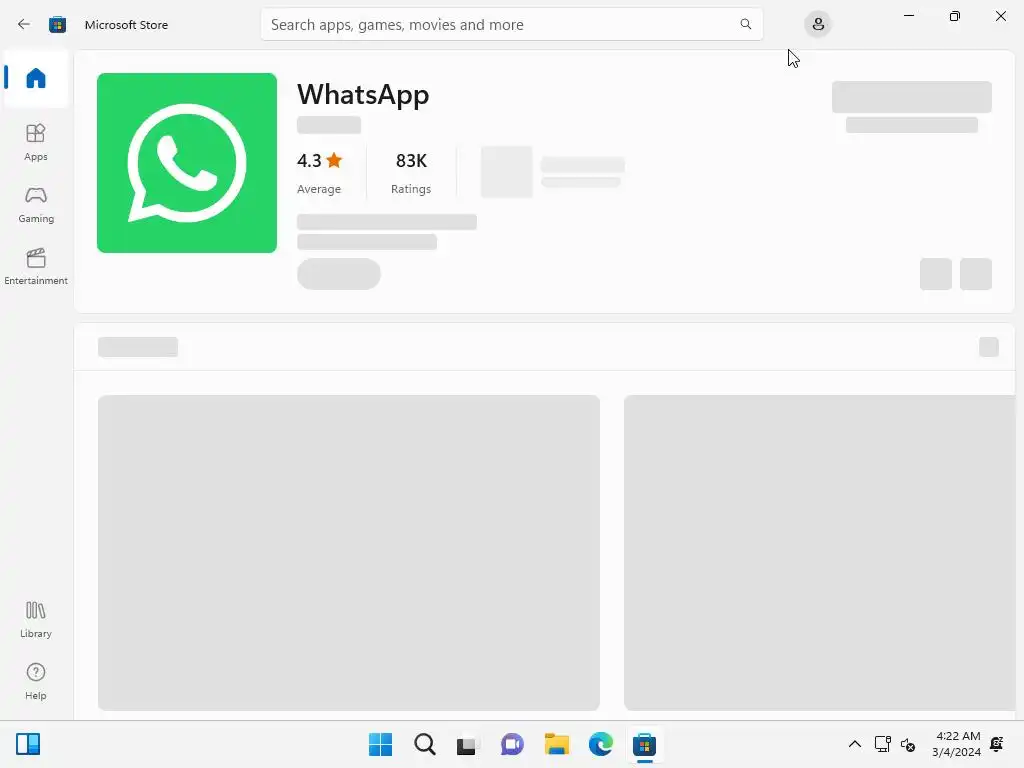Launch Microsoft Edge from taskbar
This screenshot has height=768, width=1024.
tap(600, 744)
